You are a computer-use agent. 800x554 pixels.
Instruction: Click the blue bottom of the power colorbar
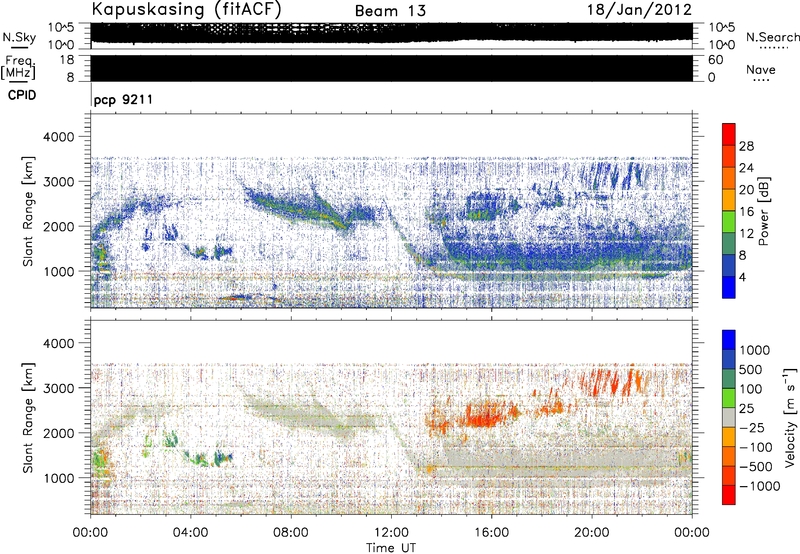click(x=729, y=287)
